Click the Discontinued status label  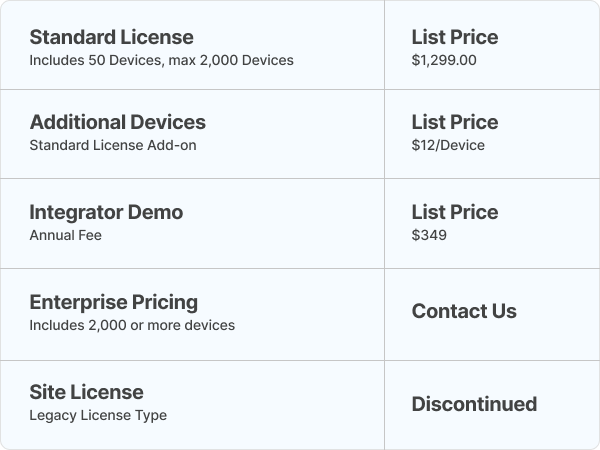[x=474, y=404]
